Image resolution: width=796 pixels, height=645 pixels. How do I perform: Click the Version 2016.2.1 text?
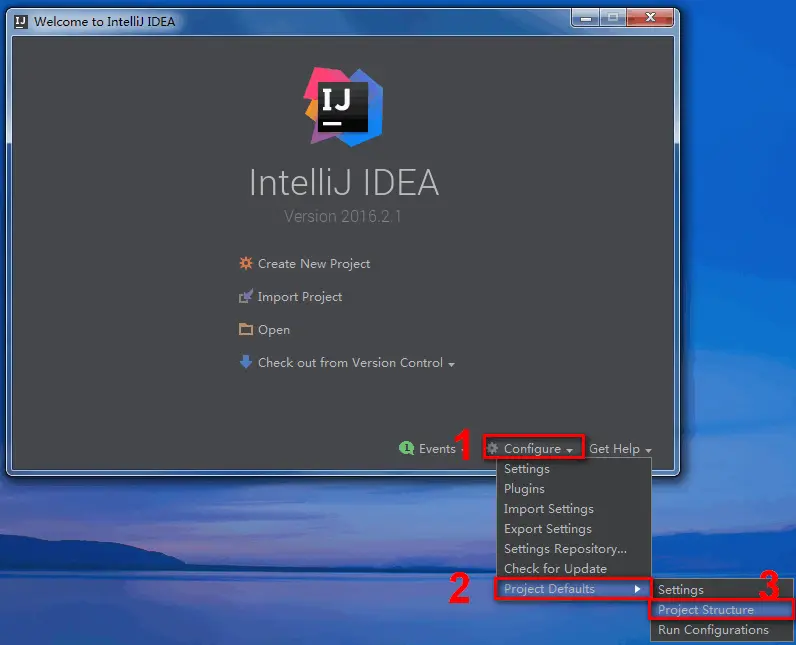(x=343, y=217)
